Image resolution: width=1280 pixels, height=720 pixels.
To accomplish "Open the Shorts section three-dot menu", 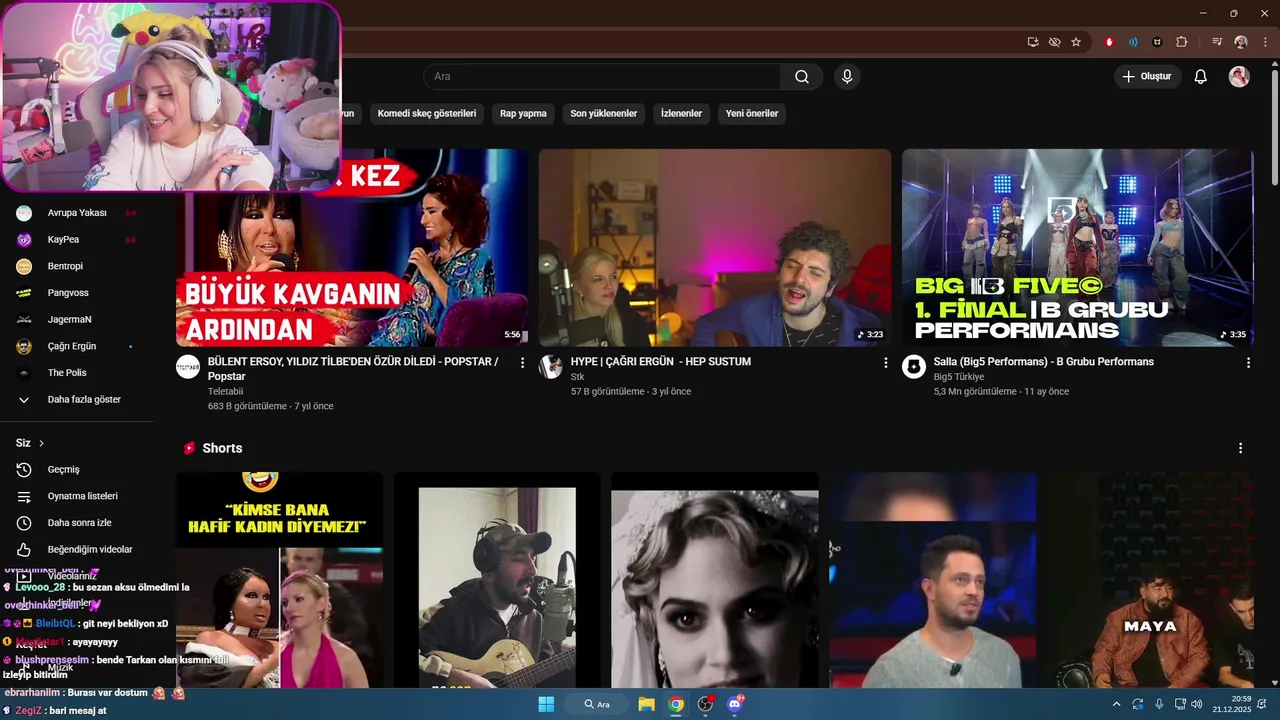I will (1240, 448).
